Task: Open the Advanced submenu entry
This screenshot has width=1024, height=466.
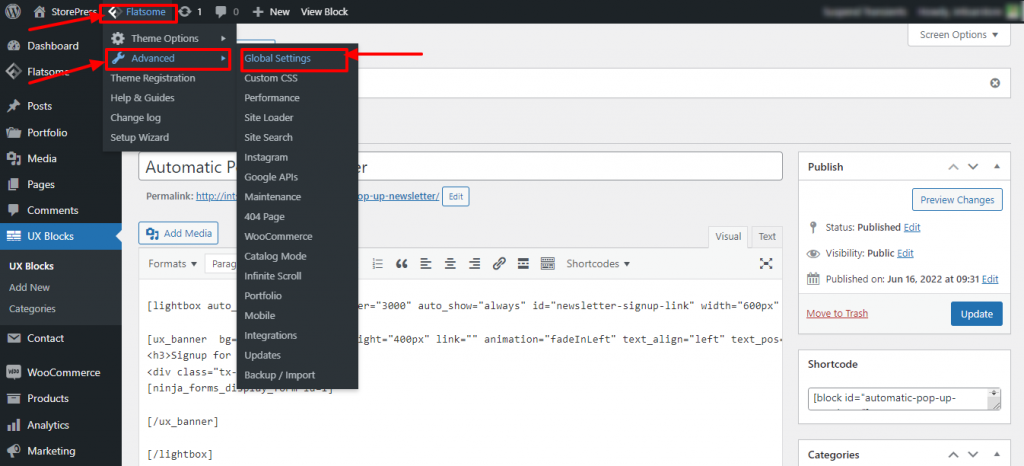Action: pos(168,58)
